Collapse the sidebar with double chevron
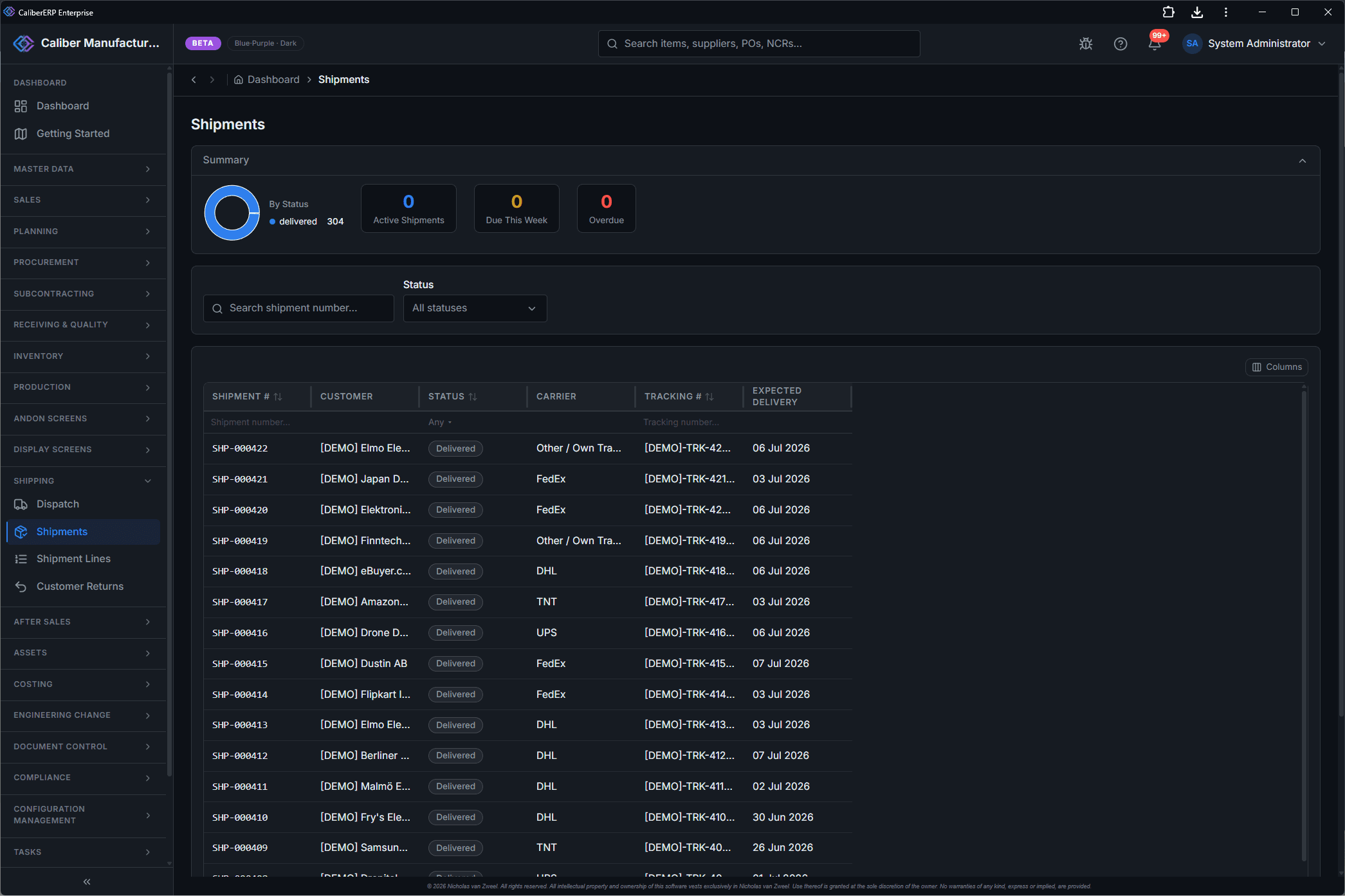Viewport: 1345px width, 896px height. pyautogui.click(x=87, y=882)
